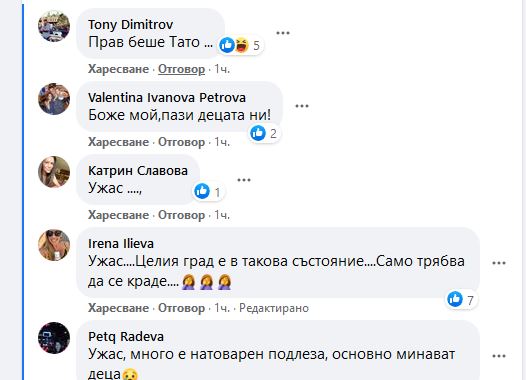Image resolution: width=526 pixels, height=380 pixels.
Task: Like Valentina Ivanova Petrova's comment
Action: coord(118,142)
